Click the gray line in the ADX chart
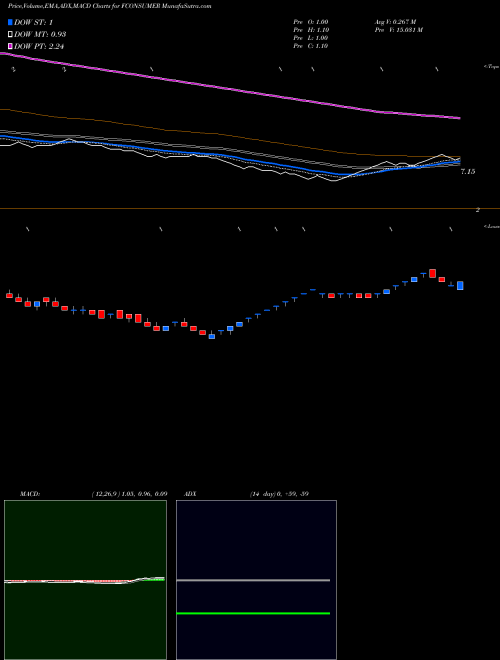Screen dimensions: 500x660 tap(253, 580)
